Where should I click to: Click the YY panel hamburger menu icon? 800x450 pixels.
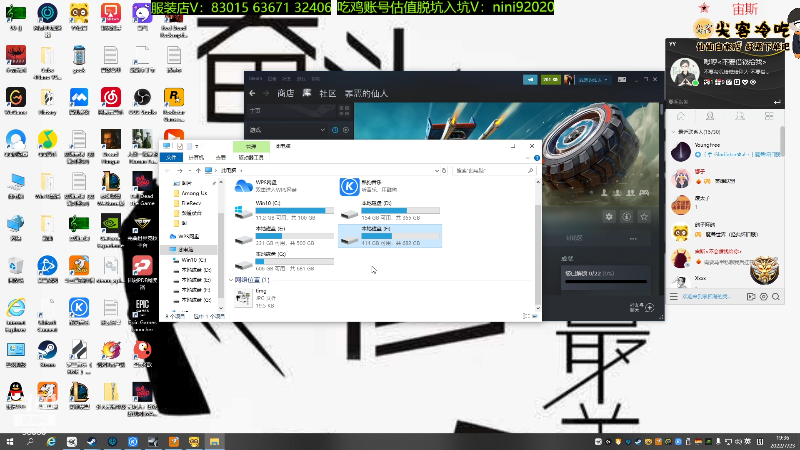[673, 296]
